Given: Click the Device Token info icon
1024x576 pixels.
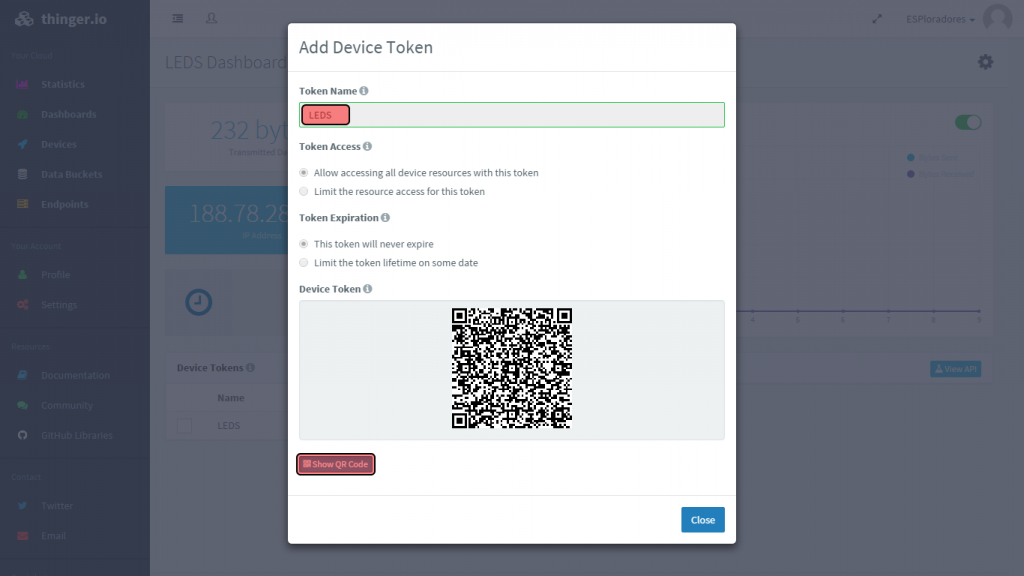Looking at the screenshot, I should (368, 289).
